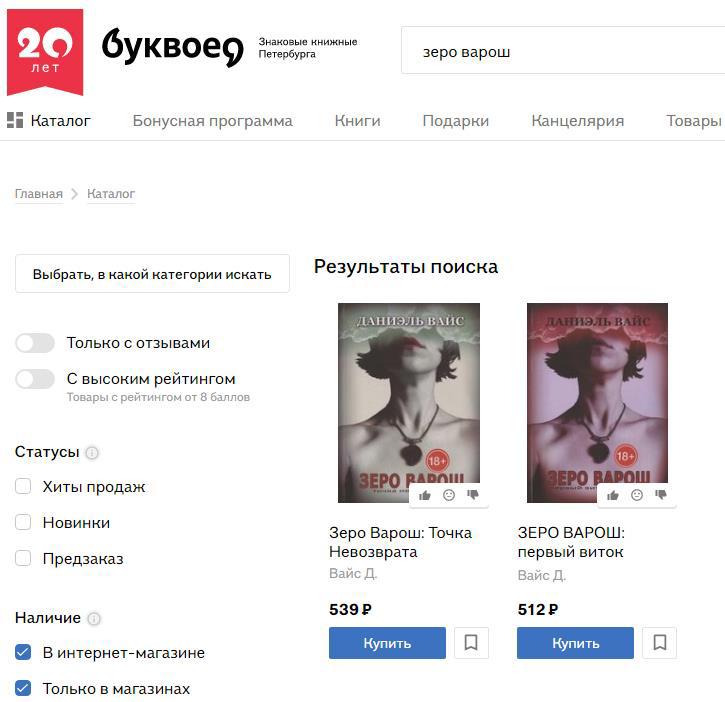The width and height of the screenshot is (725, 702).
Task: Click the Главная breadcrumb link
Action: pyautogui.click(x=39, y=194)
